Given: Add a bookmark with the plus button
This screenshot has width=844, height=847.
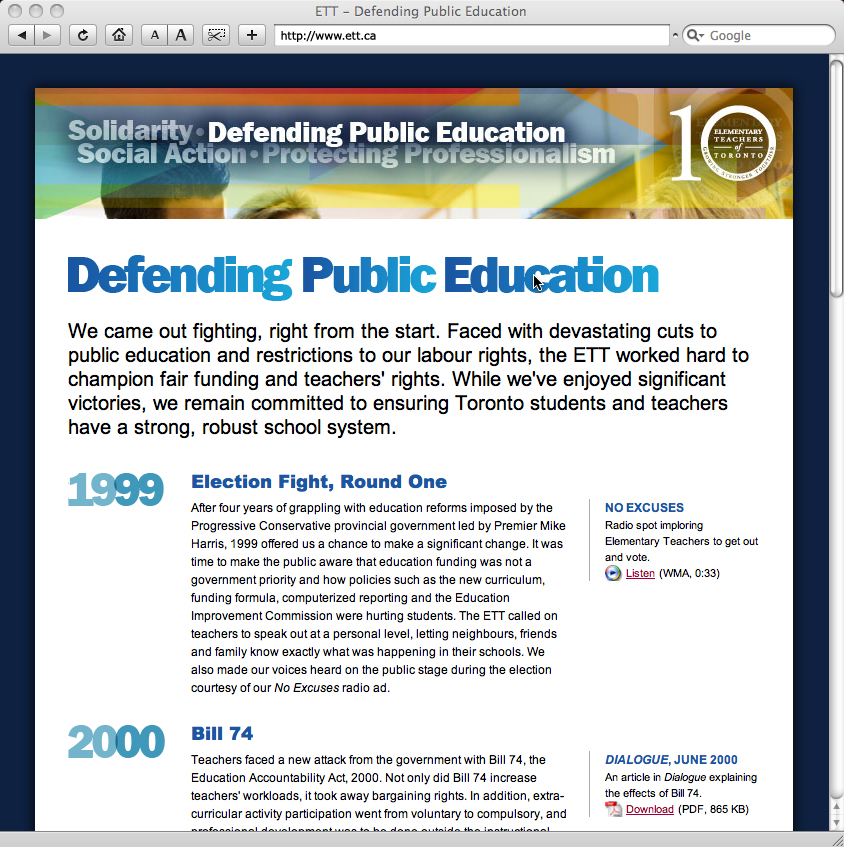Looking at the screenshot, I should pyautogui.click(x=252, y=36).
